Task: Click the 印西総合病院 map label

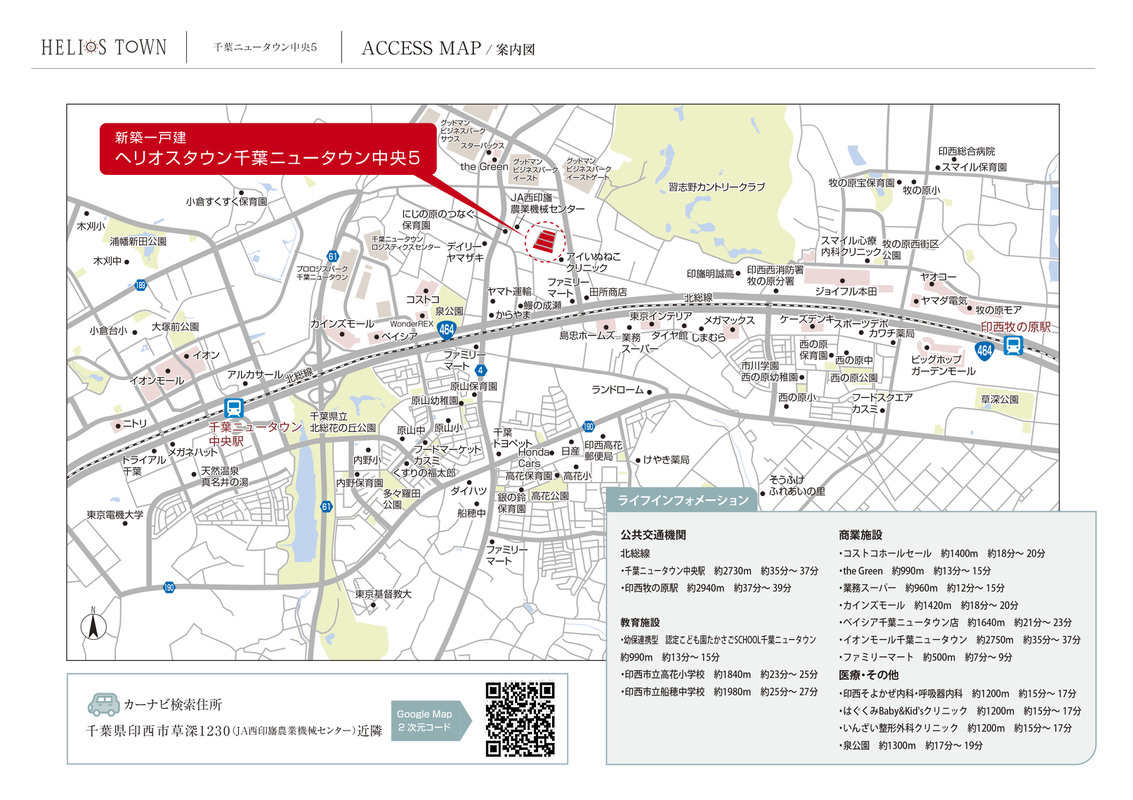Action: click(966, 151)
